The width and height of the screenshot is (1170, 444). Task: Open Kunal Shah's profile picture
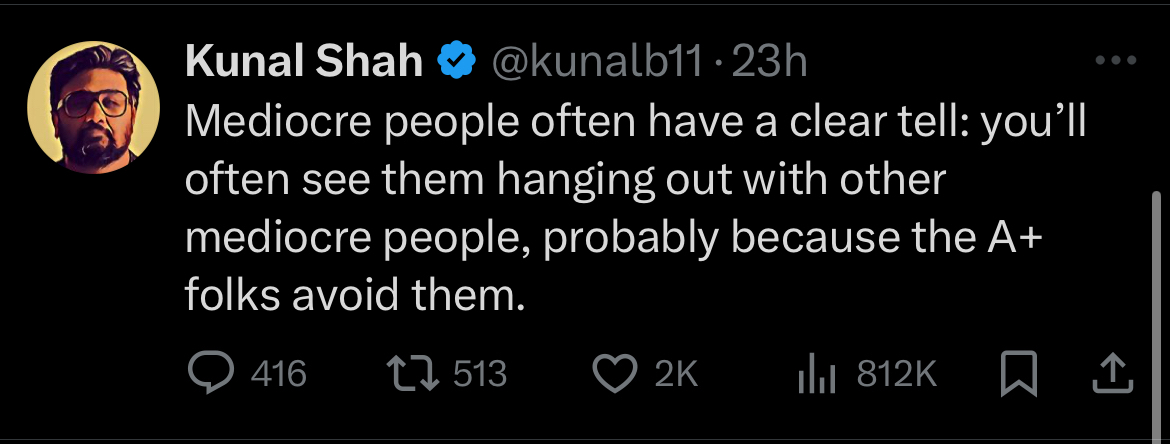(x=93, y=106)
